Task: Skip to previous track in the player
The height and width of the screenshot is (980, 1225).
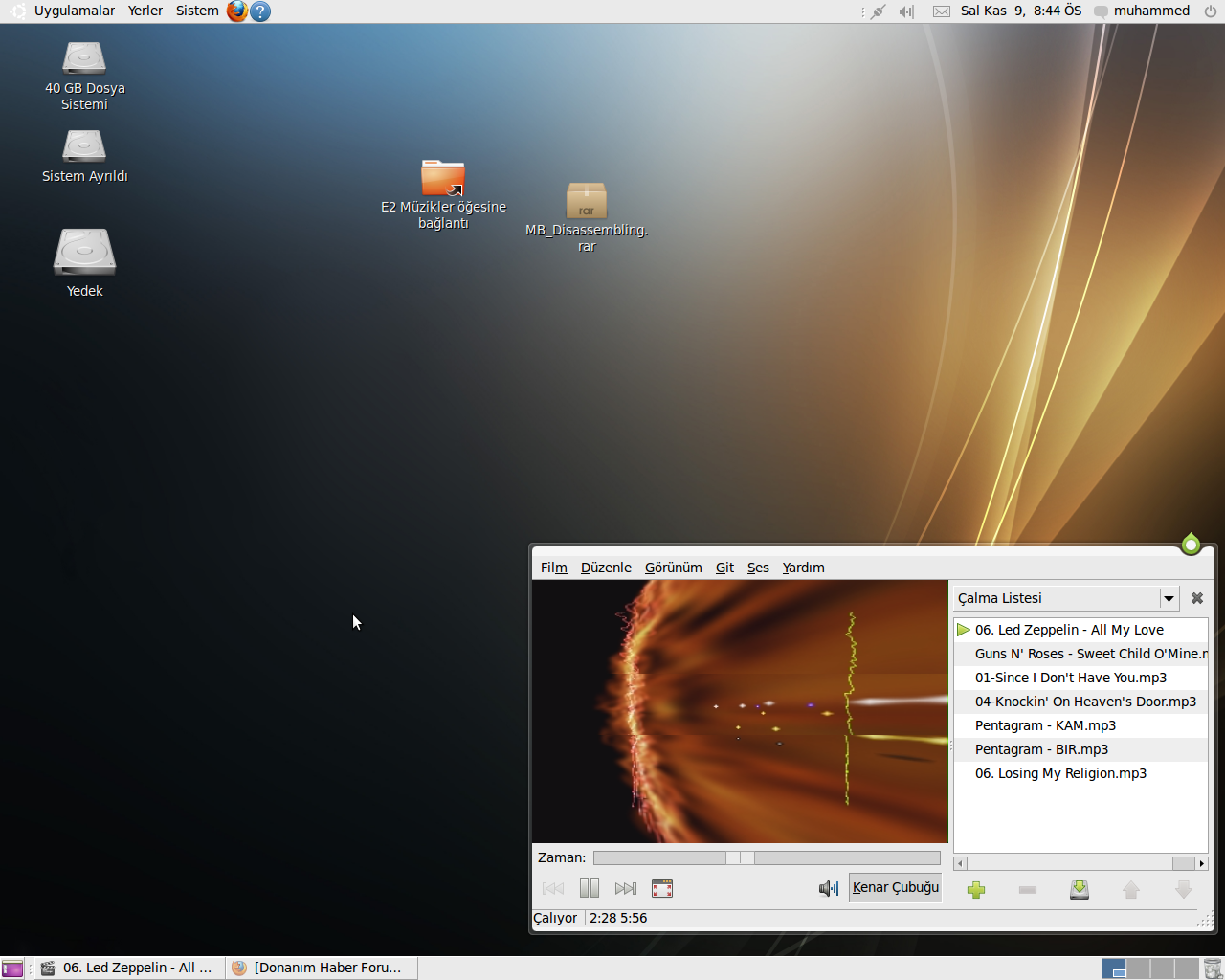Action: click(553, 888)
